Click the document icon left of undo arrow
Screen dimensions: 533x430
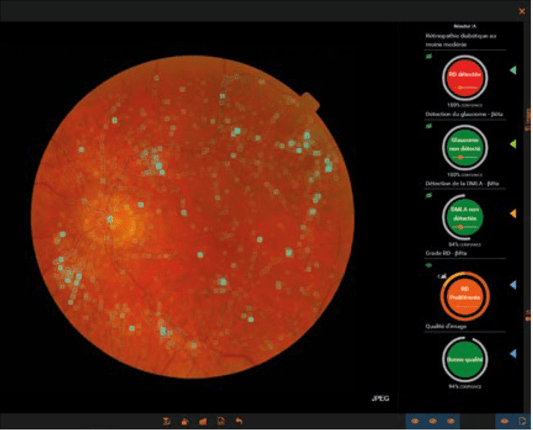tap(221, 422)
